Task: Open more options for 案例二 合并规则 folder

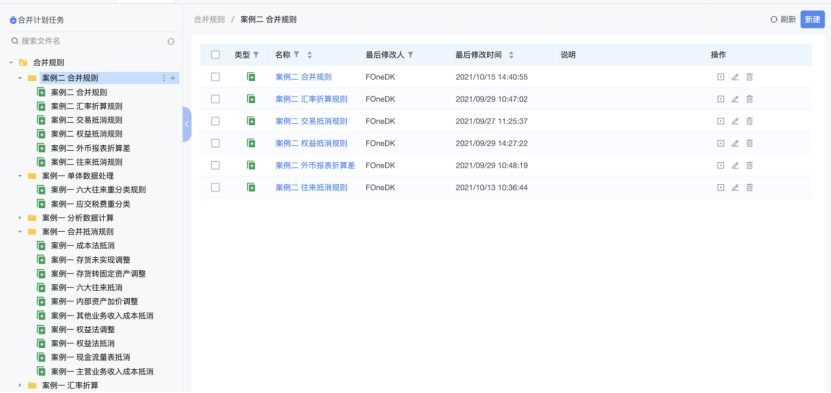Action: point(164,78)
